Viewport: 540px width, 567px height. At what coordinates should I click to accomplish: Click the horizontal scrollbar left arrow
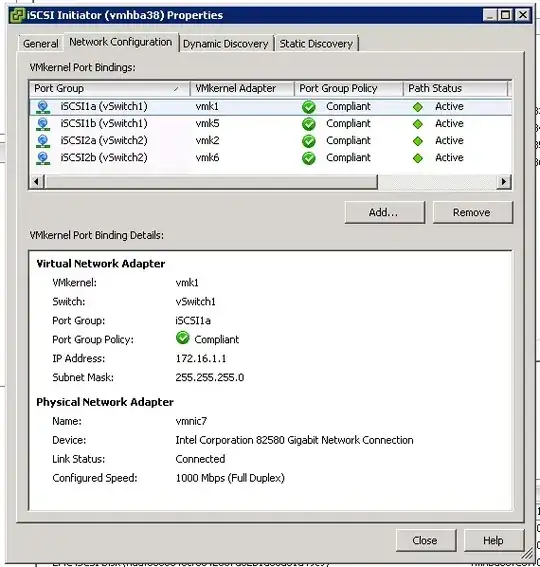(37, 182)
